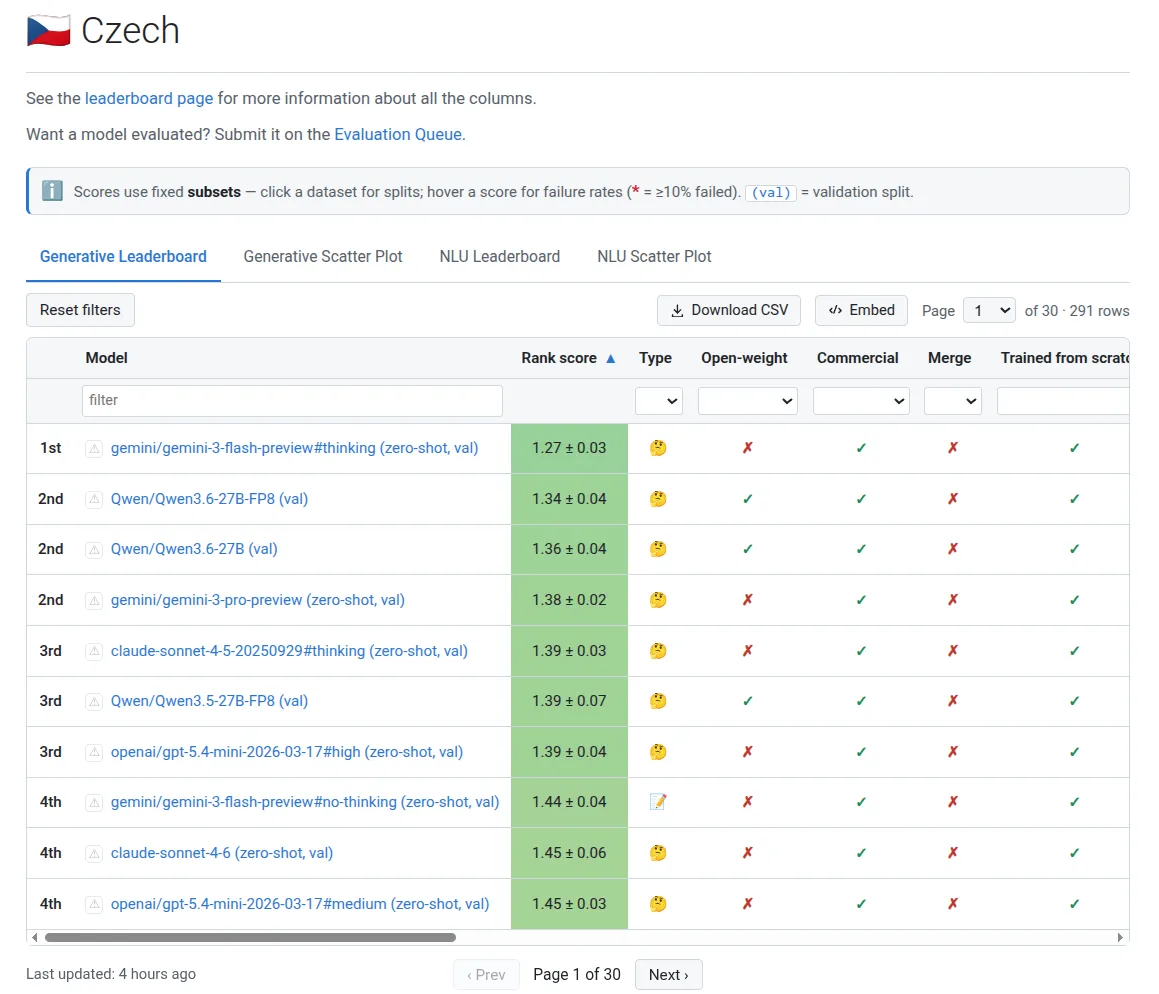Screen dimensions: 1159x994
Task: Follow the leaderboard page link
Action: (149, 98)
